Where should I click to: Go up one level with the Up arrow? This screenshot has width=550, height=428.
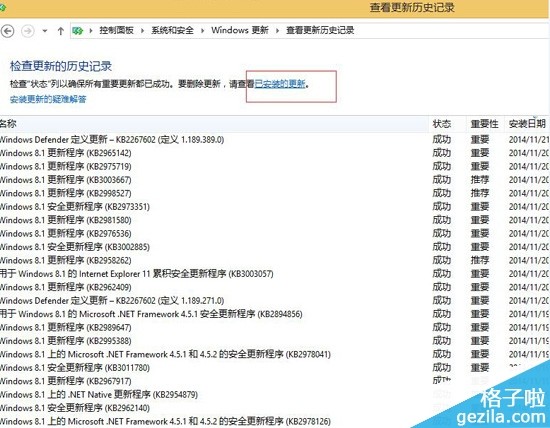point(61,31)
